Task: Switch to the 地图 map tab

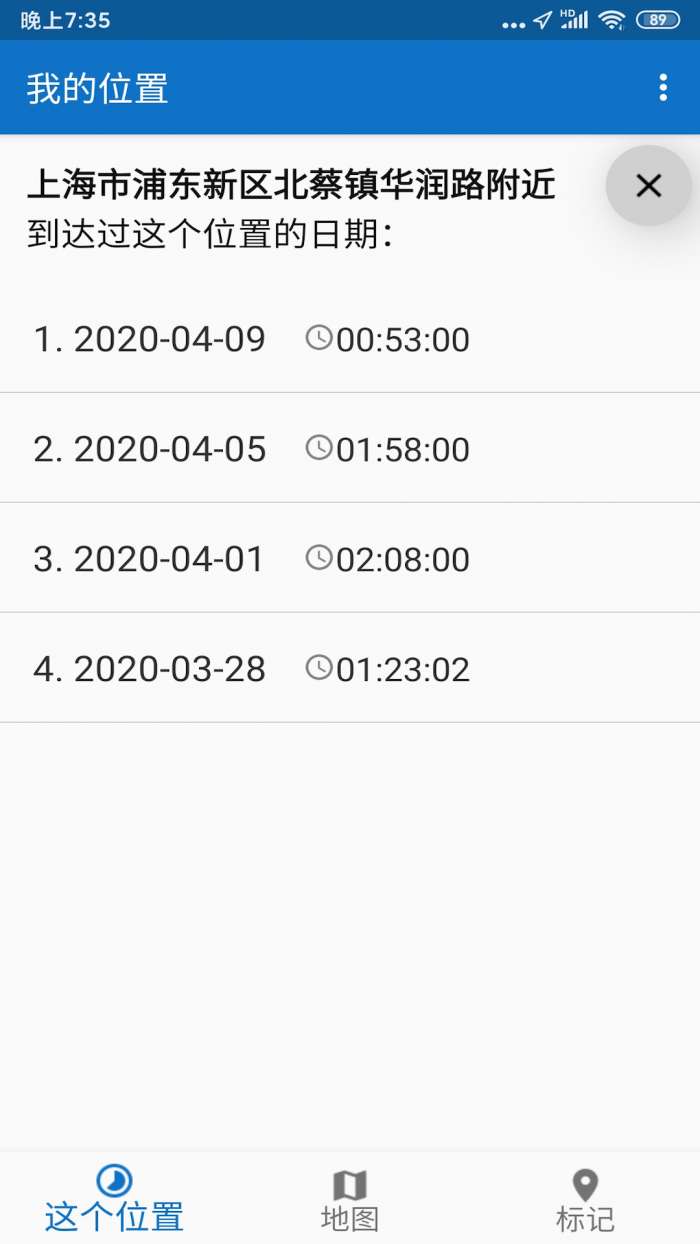Action: [x=349, y=1200]
